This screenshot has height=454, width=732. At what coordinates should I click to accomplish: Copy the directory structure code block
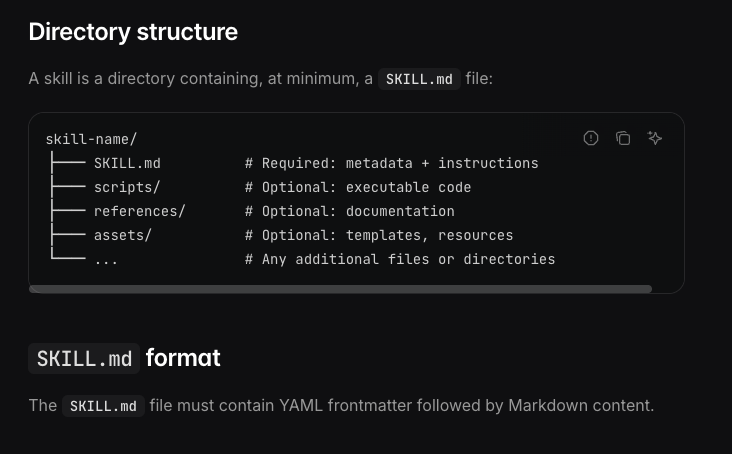(x=623, y=138)
